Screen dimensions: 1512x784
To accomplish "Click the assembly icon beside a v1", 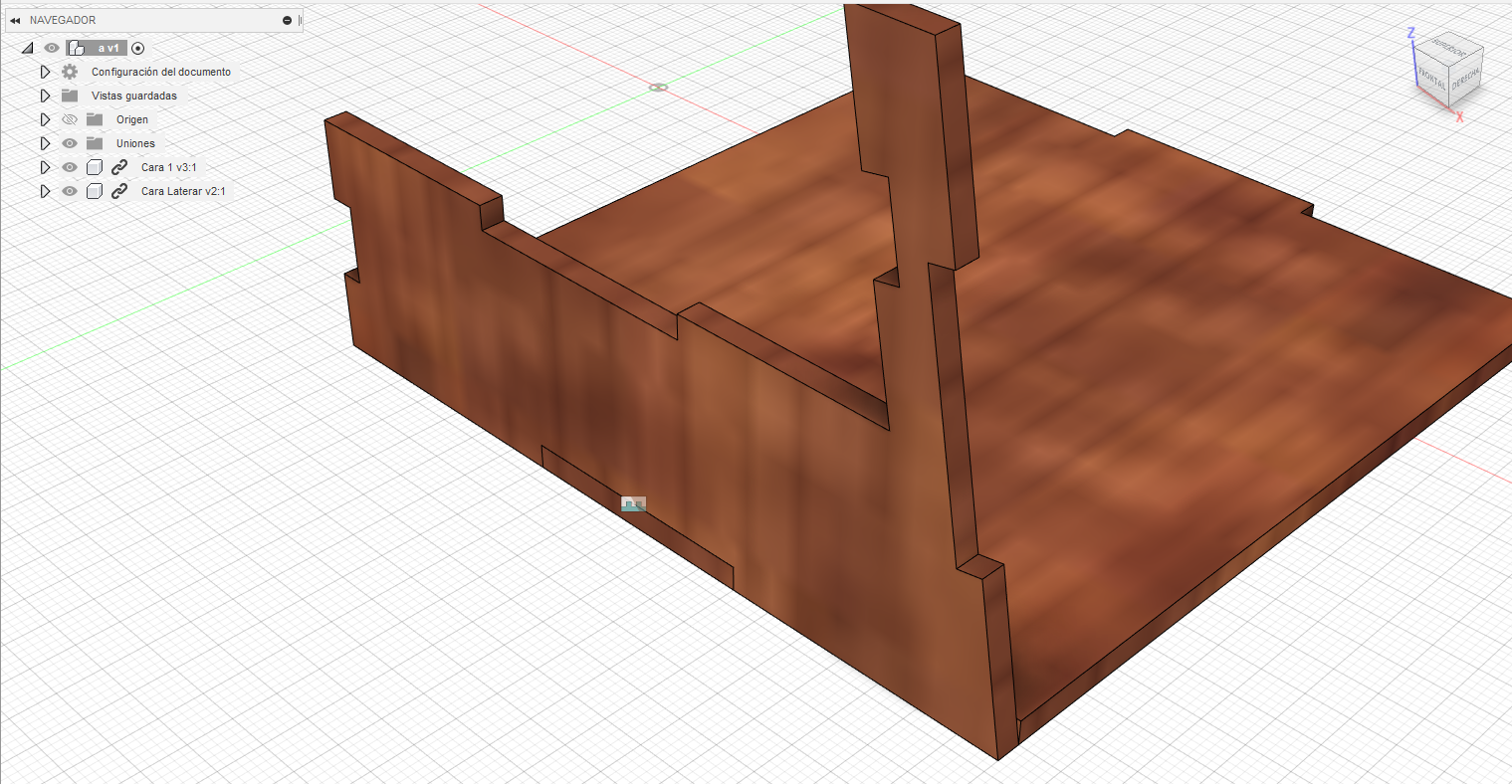I will [x=76, y=48].
